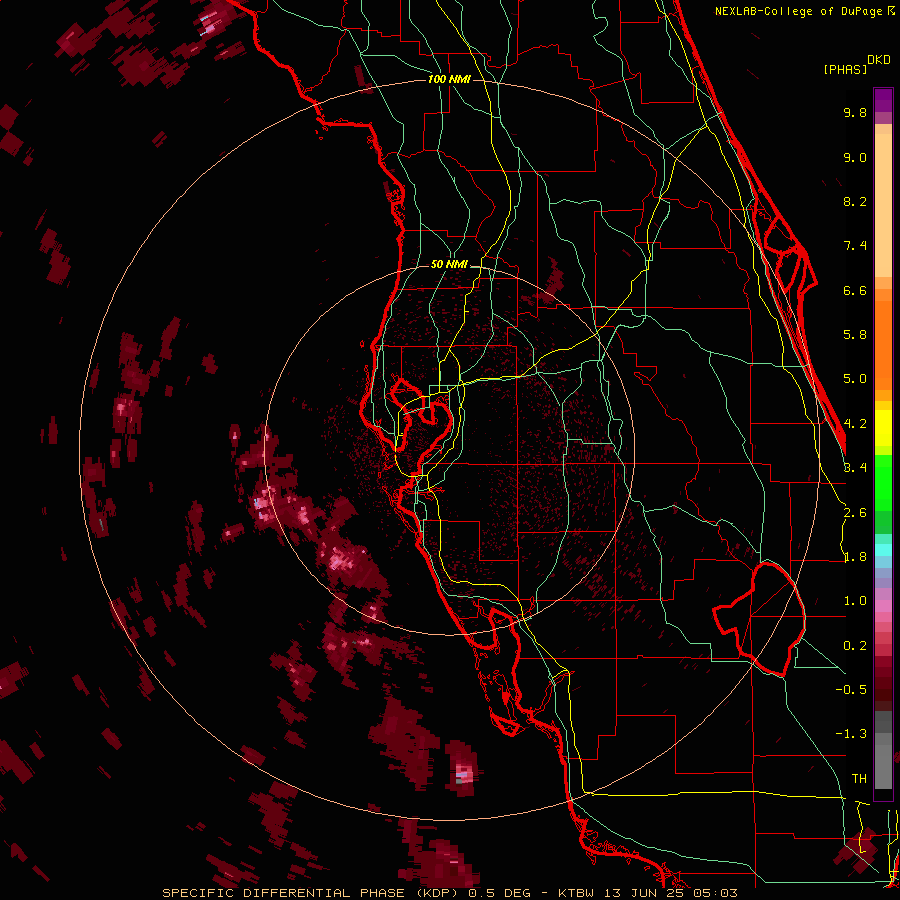
Task: Click the 1.0 scale label
Action: point(855,601)
